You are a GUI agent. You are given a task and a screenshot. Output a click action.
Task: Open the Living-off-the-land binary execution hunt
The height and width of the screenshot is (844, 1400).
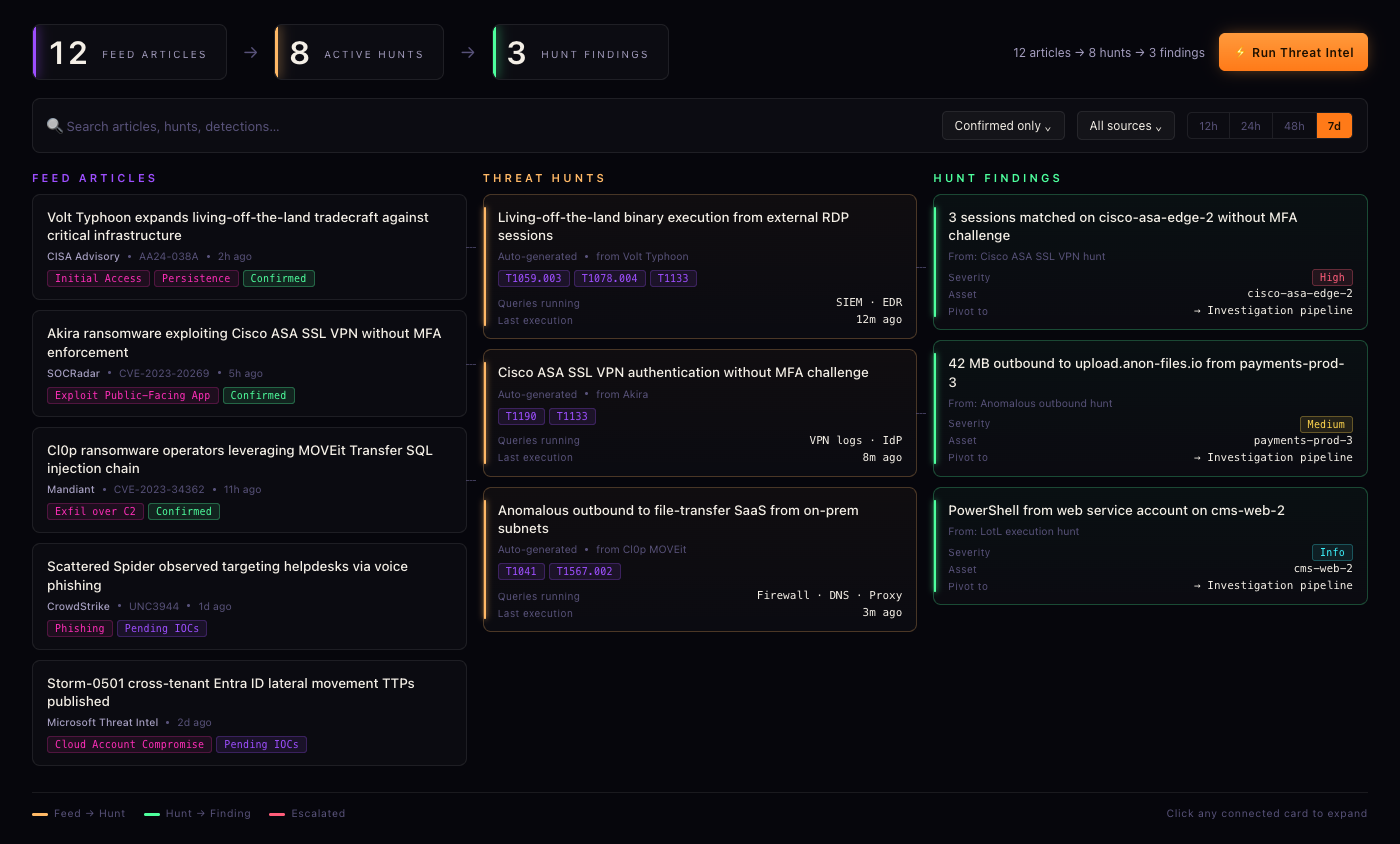[x=700, y=267]
